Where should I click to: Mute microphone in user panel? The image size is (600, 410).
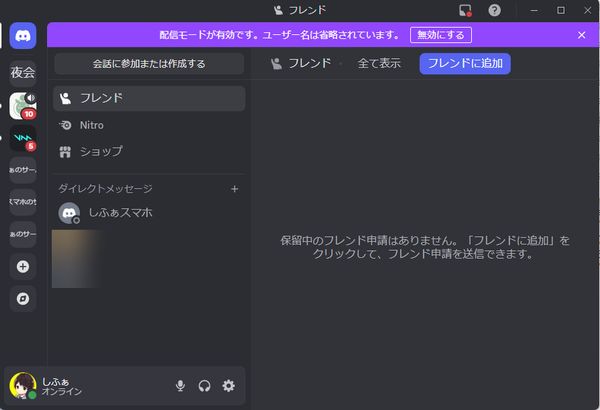coord(180,385)
